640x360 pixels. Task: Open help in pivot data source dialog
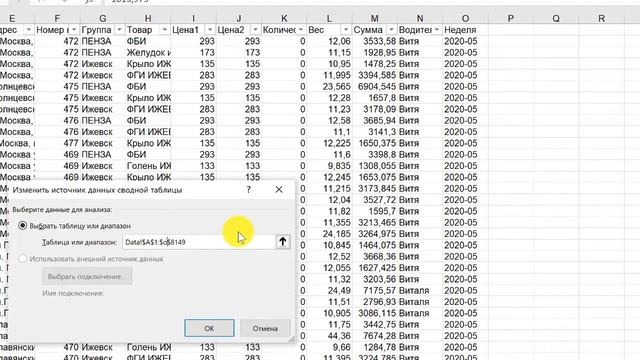pos(249,190)
